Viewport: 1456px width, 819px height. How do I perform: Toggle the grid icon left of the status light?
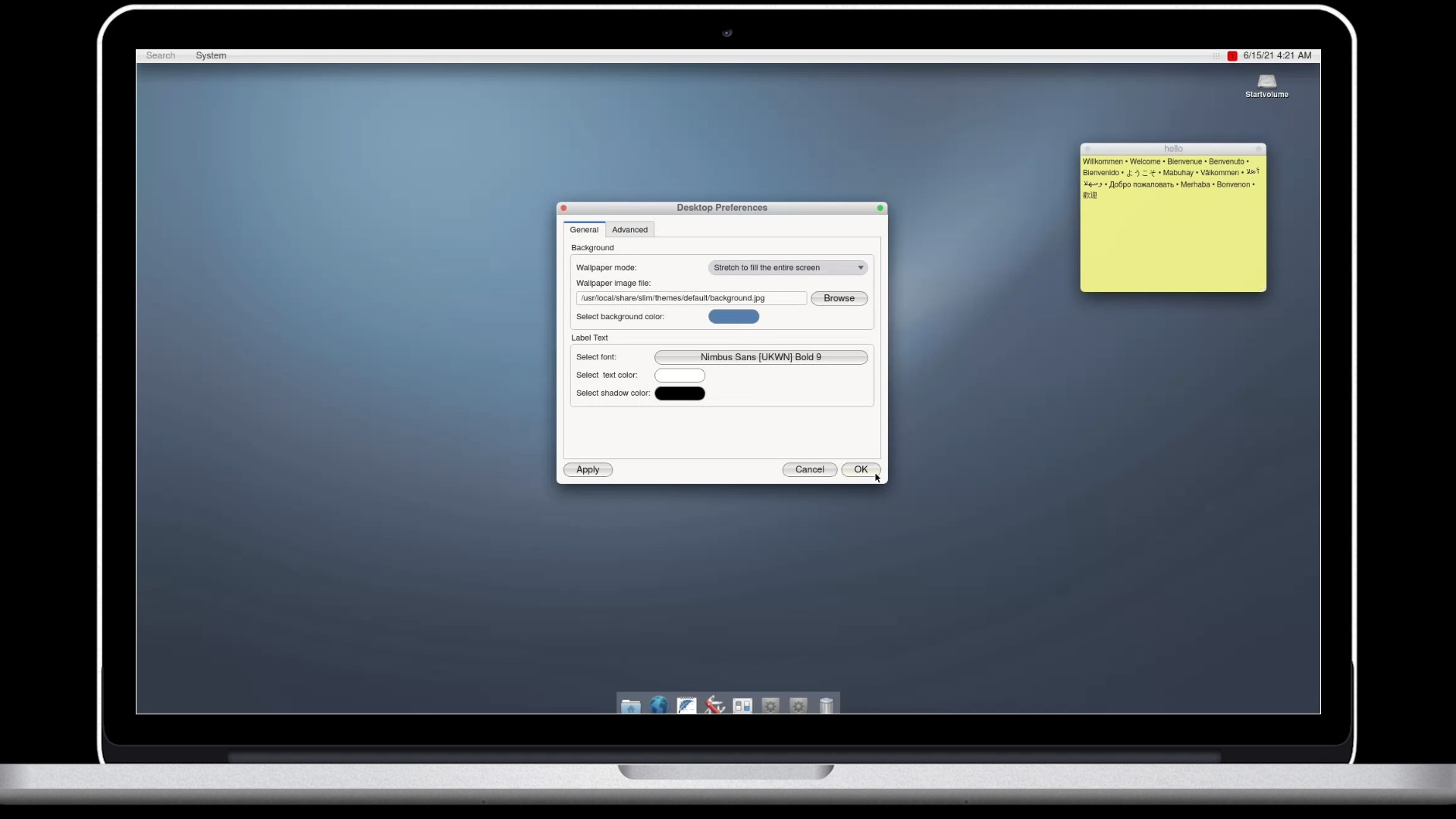[x=1216, y=55]
